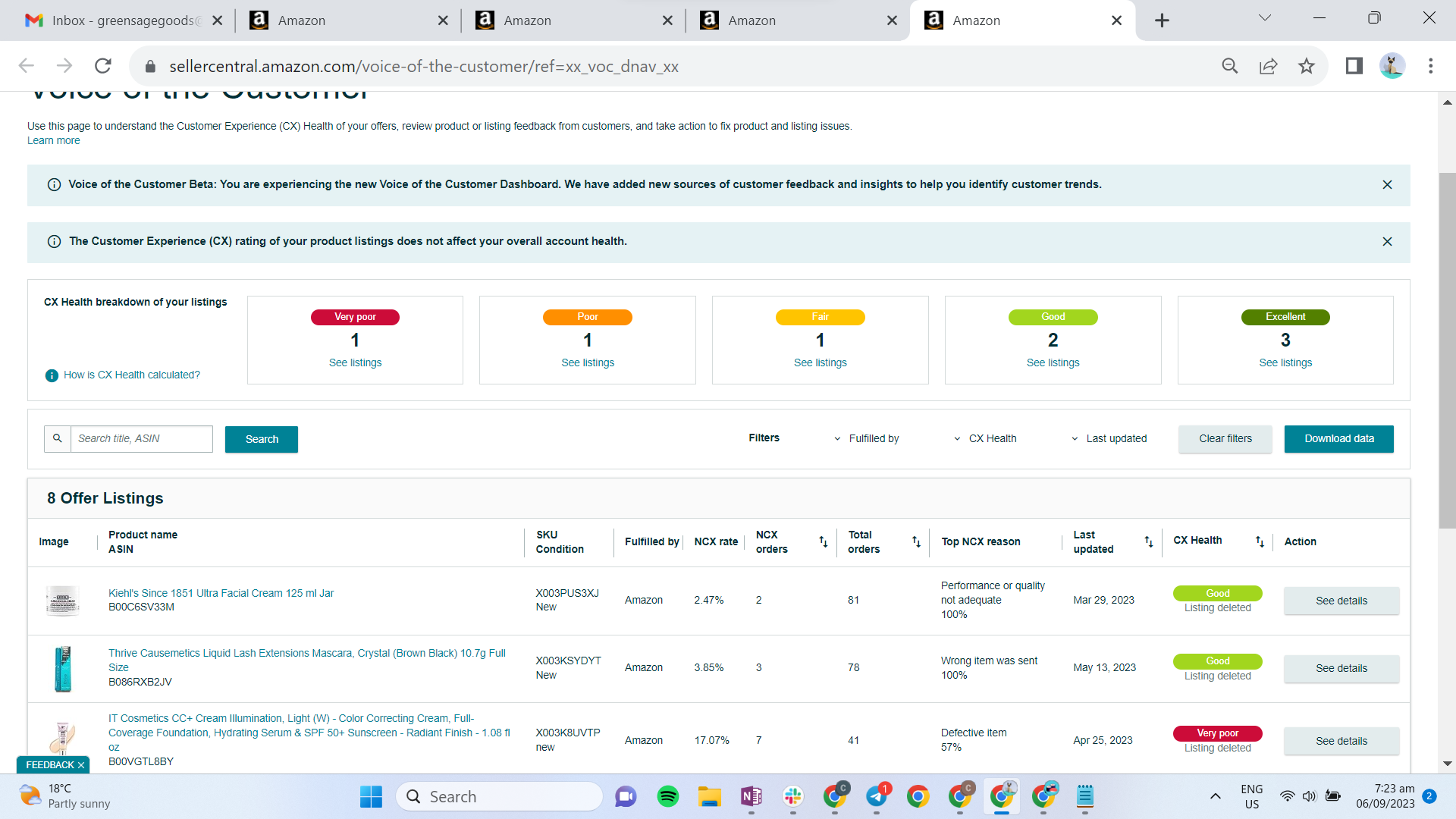
Task: Open a new browser tab
Action: pos(1162,20)
